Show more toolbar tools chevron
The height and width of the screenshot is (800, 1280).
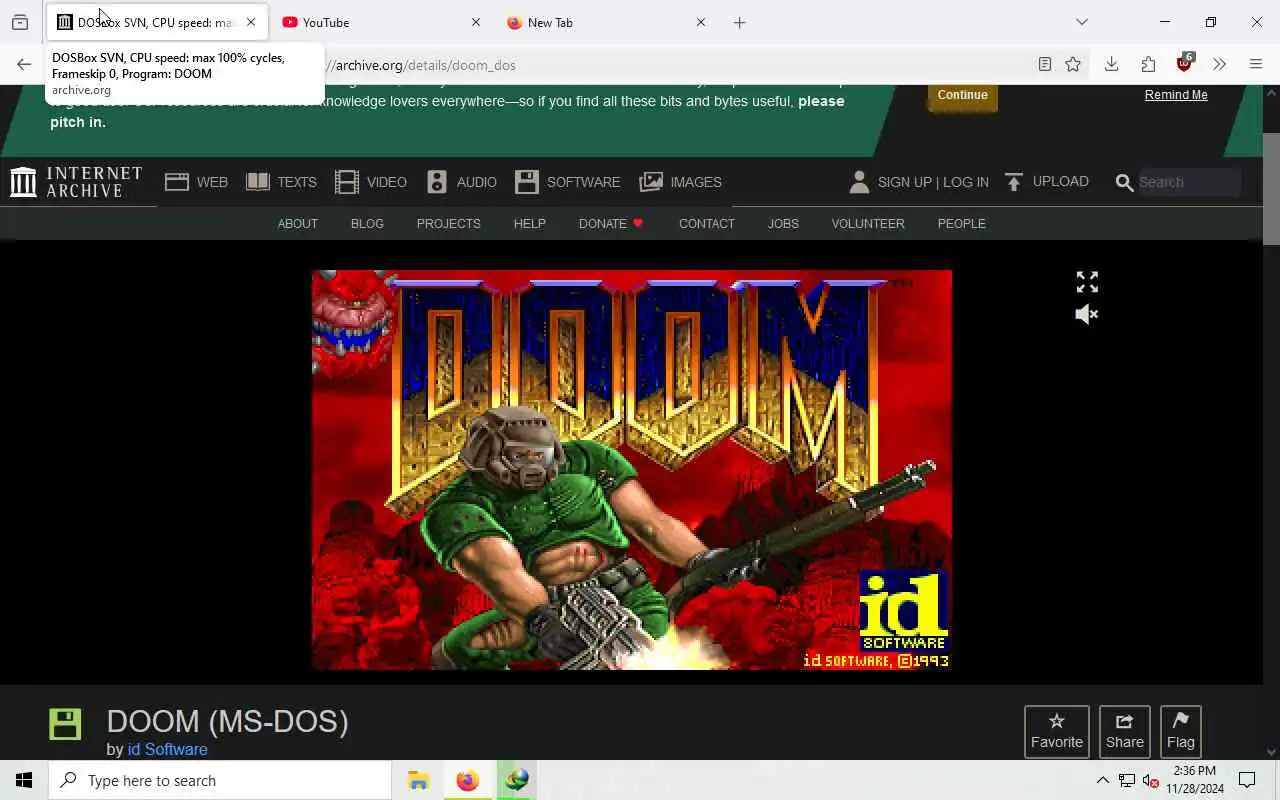coord(1219,65)
